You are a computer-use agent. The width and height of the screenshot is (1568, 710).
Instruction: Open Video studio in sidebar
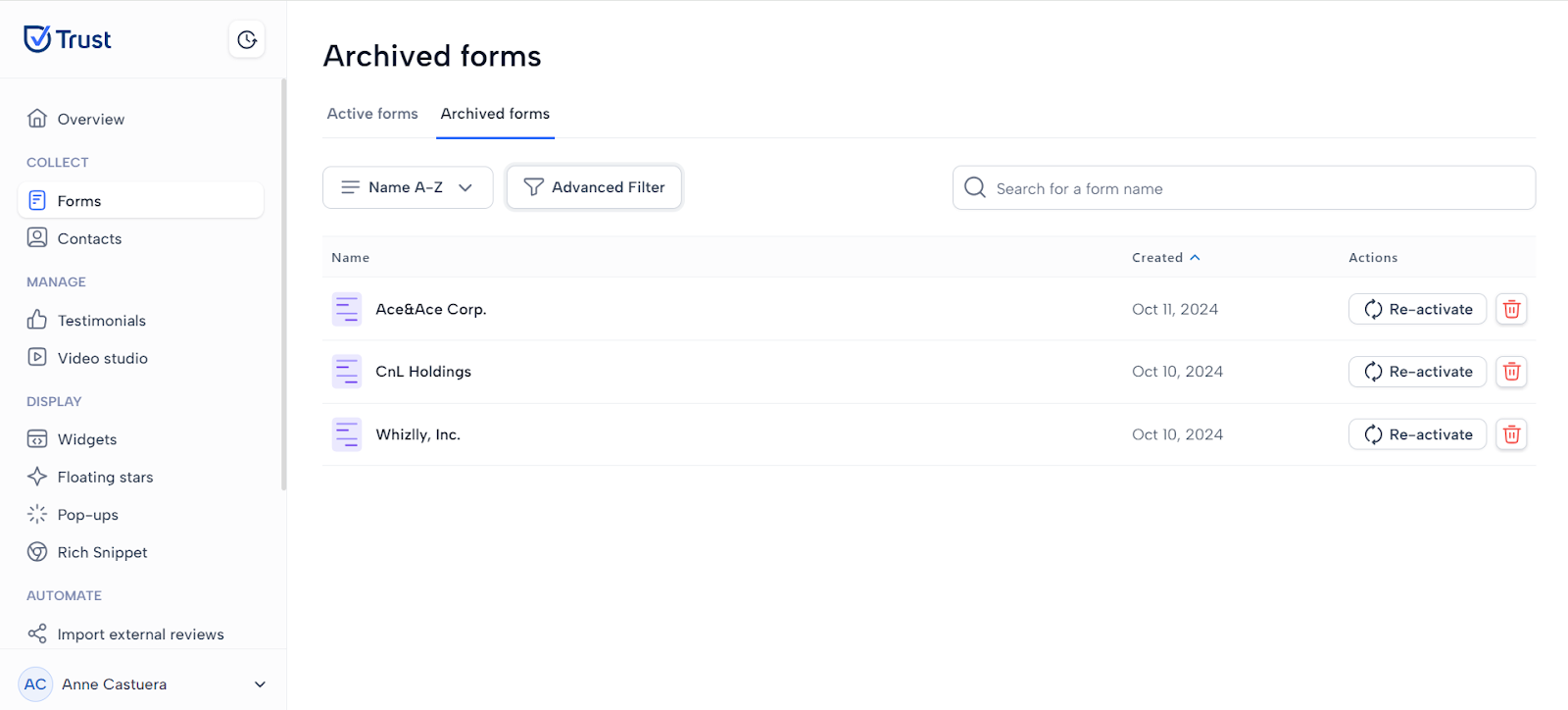click(x=140, y=358)
